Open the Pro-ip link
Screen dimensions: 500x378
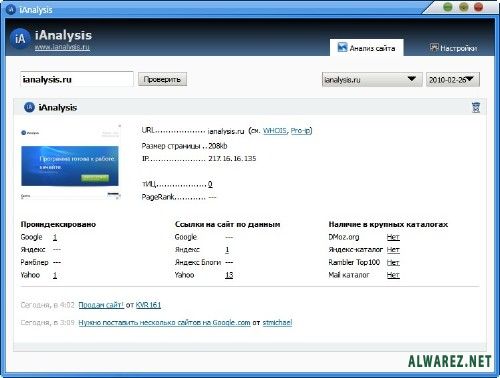tap(300, 131)
